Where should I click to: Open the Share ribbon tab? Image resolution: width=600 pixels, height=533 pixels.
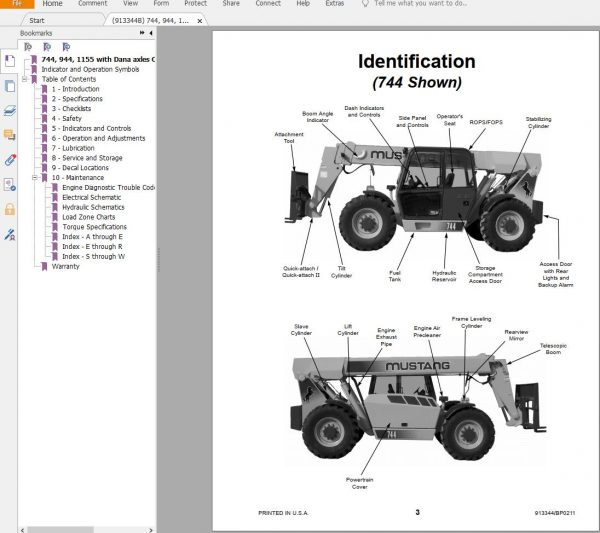coord(231,3)
